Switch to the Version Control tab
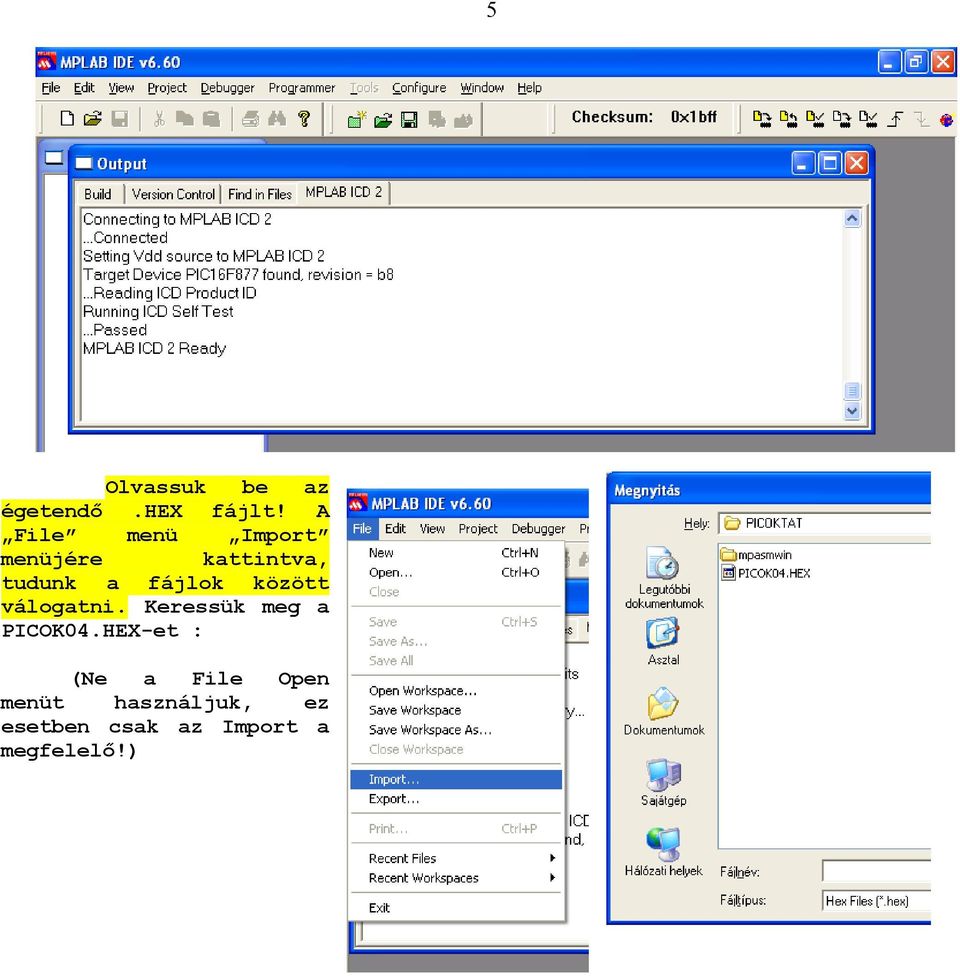The image size is (960, 978). [x=173, y=194]
